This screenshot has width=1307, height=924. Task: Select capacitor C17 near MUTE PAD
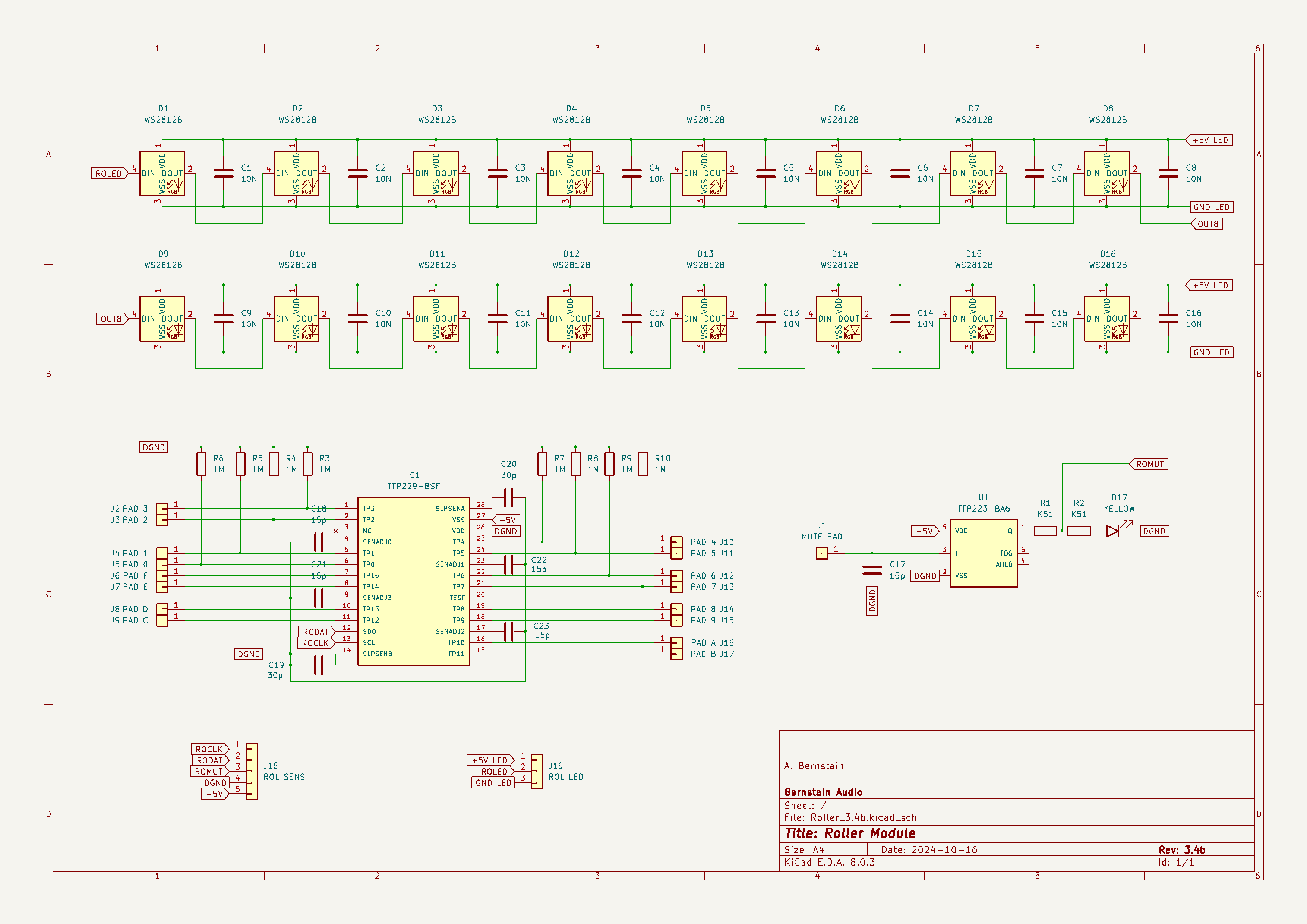(x=872, y=570)
